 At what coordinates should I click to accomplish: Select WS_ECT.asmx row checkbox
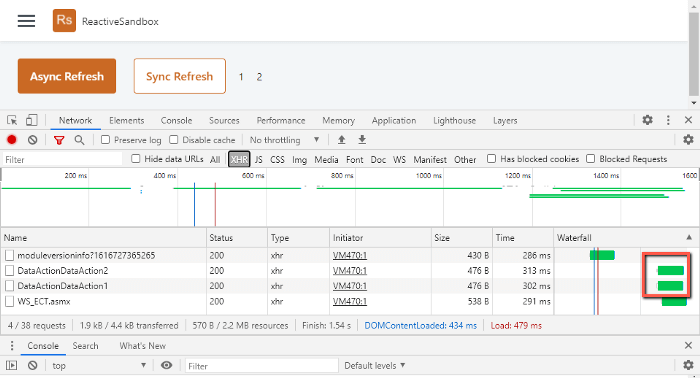9,301
